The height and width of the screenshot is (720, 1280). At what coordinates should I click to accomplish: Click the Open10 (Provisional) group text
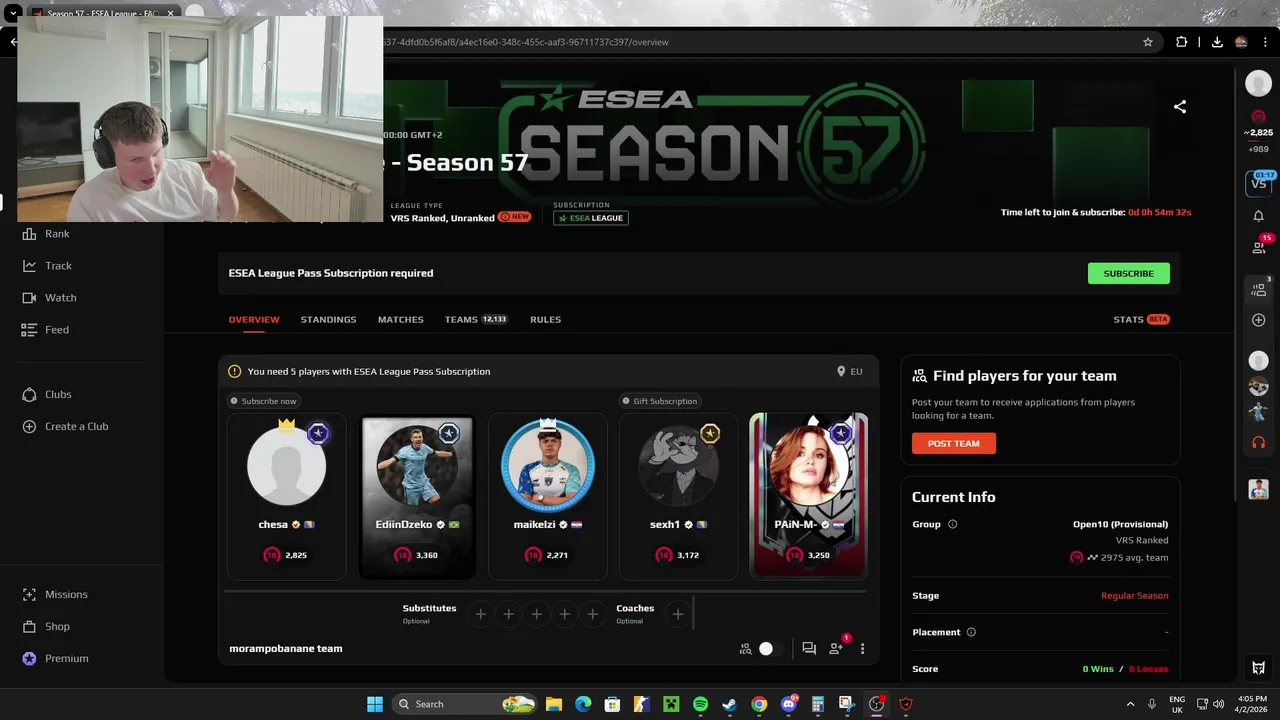1120,524
